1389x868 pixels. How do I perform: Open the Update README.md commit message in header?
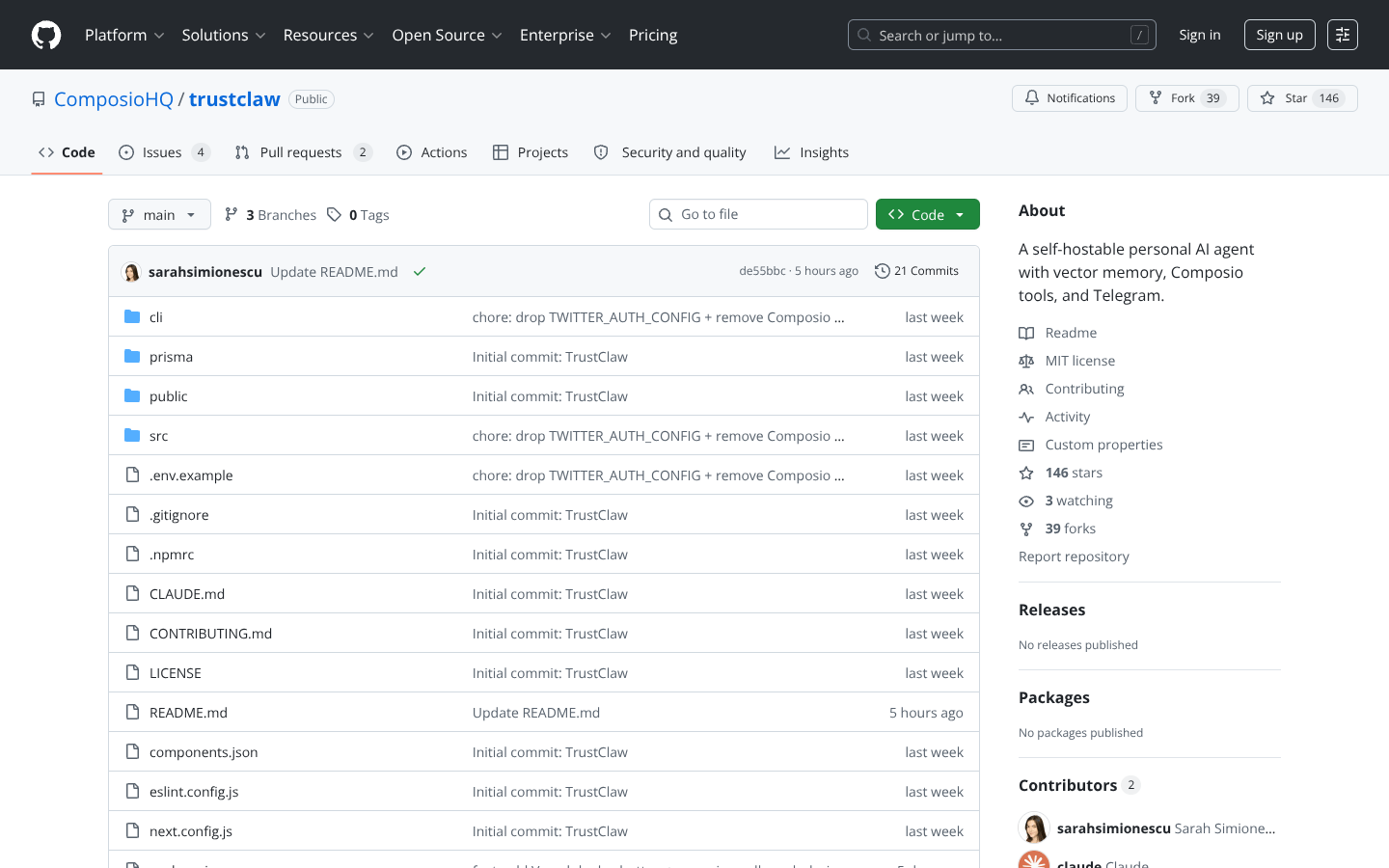[x=334, y=272]
